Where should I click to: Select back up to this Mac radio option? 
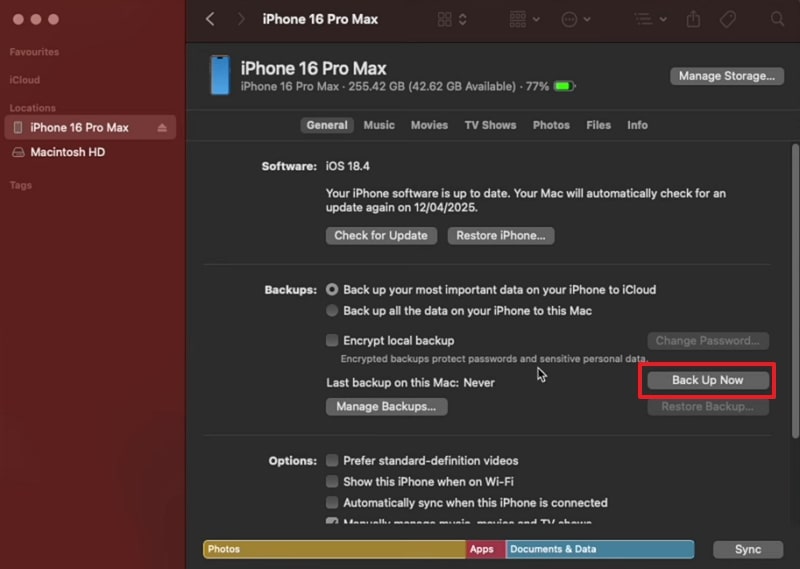332,311
